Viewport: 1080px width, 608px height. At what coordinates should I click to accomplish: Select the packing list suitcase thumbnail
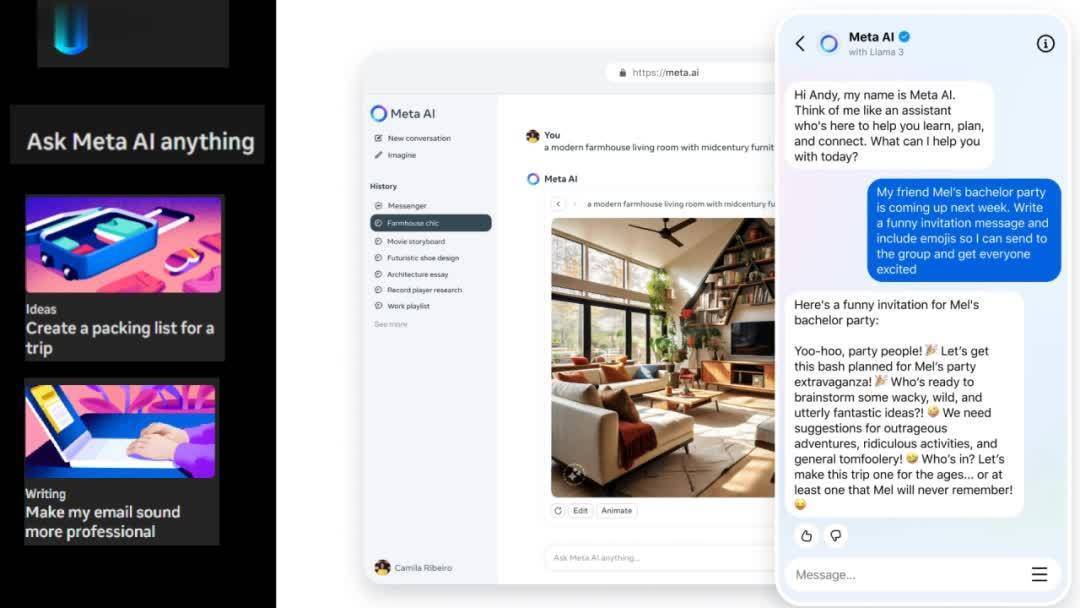123,245
